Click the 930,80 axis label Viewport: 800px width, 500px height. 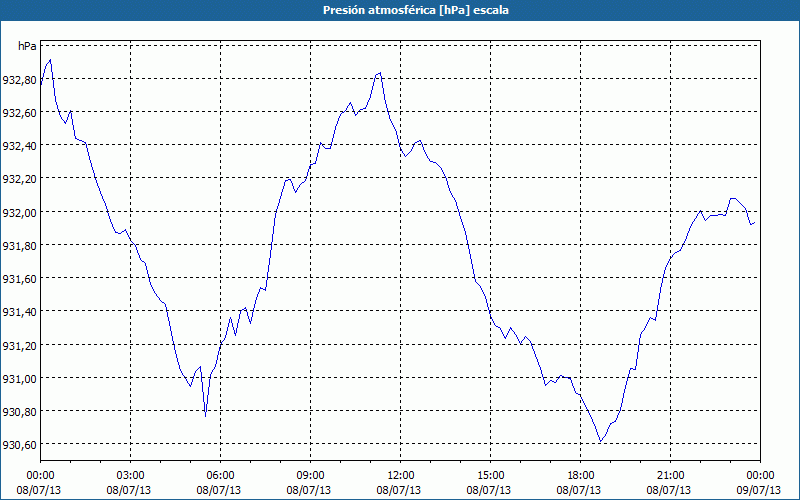click(x=19, y=412)
